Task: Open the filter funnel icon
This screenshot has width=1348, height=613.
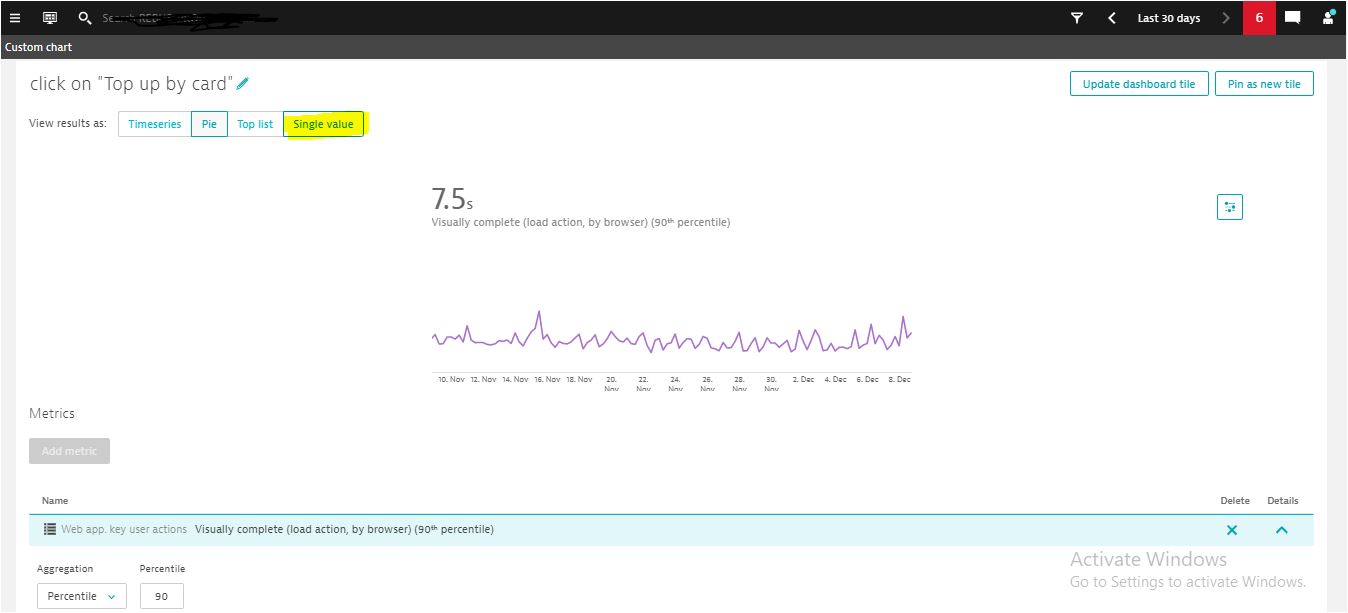Action: point(1077,18)
